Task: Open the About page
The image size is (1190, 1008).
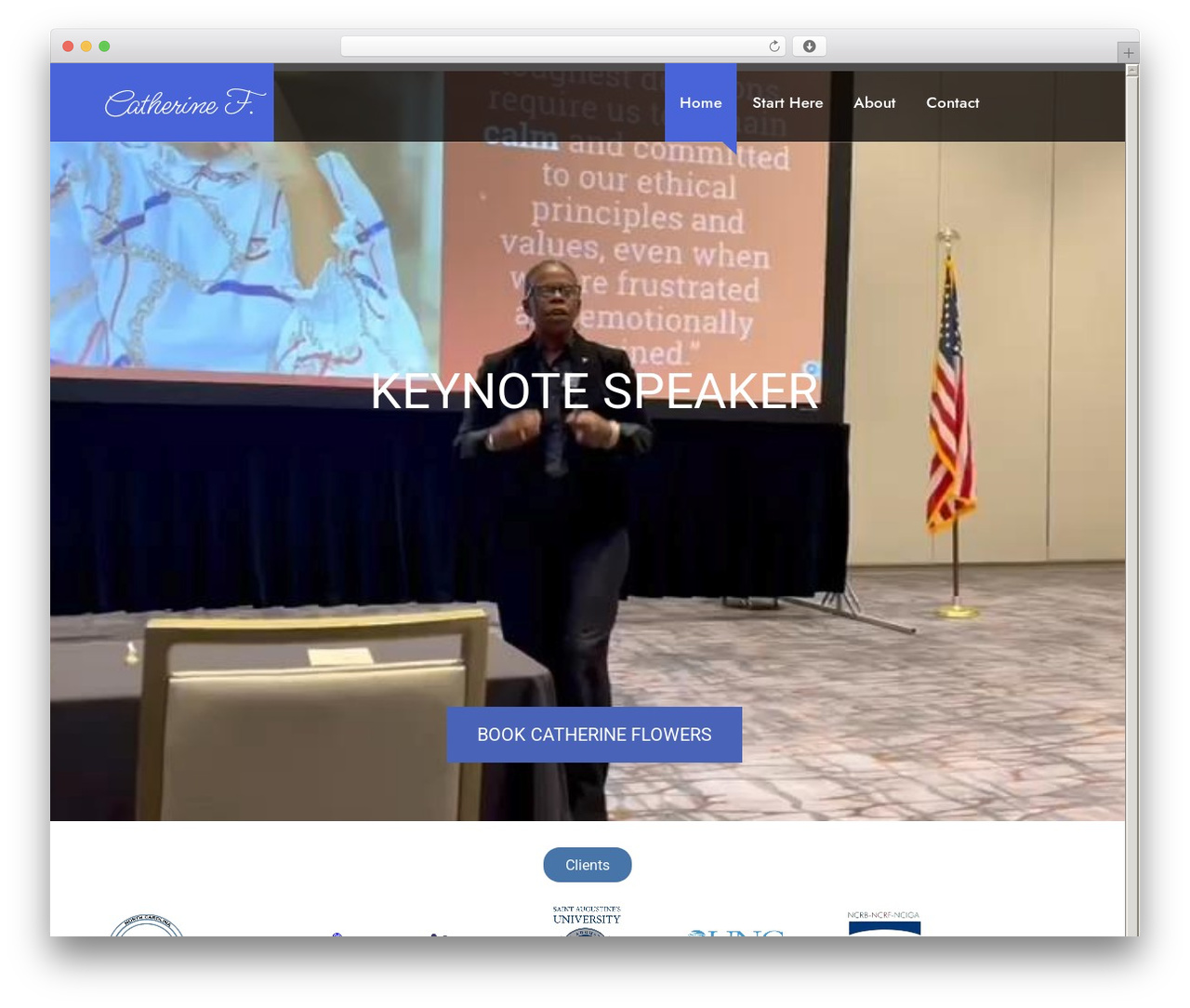Action: [874, 103]
